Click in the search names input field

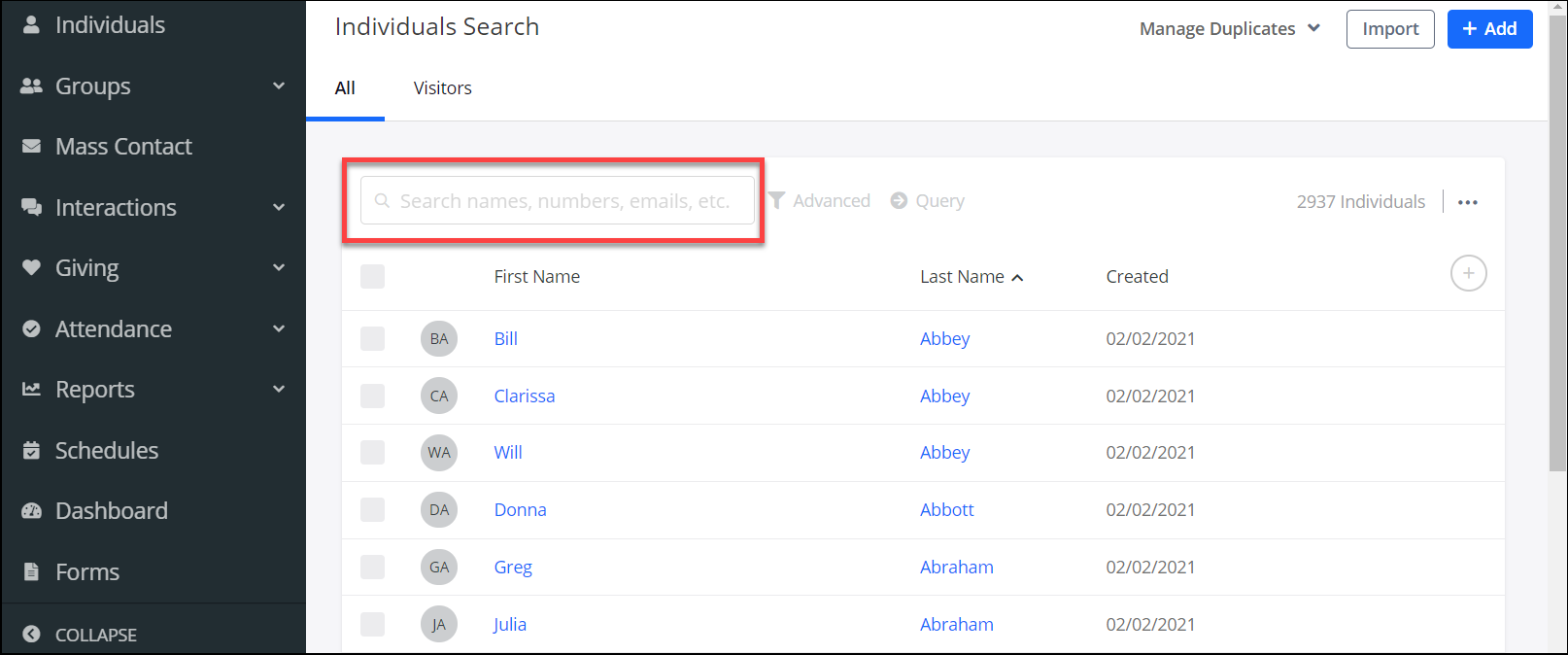(563, 201)
